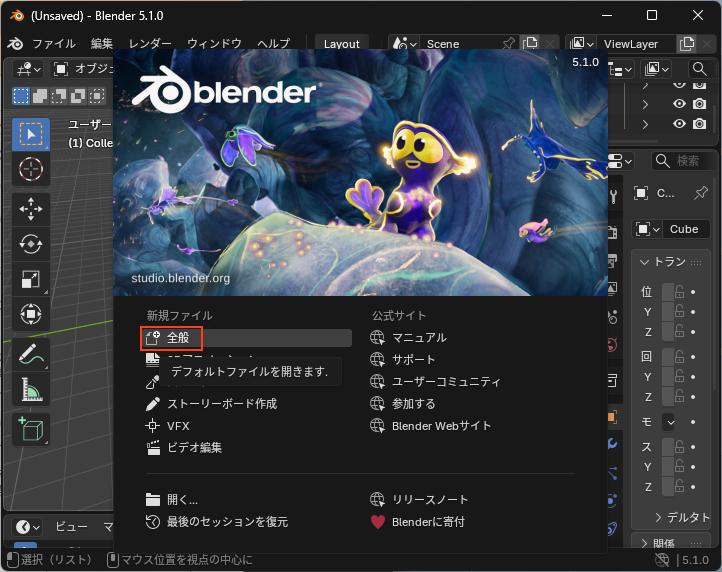Viewport: 722px width, 572px height.
Task: Choose the Move tool in the toolbar
Action: click(31, 209)
